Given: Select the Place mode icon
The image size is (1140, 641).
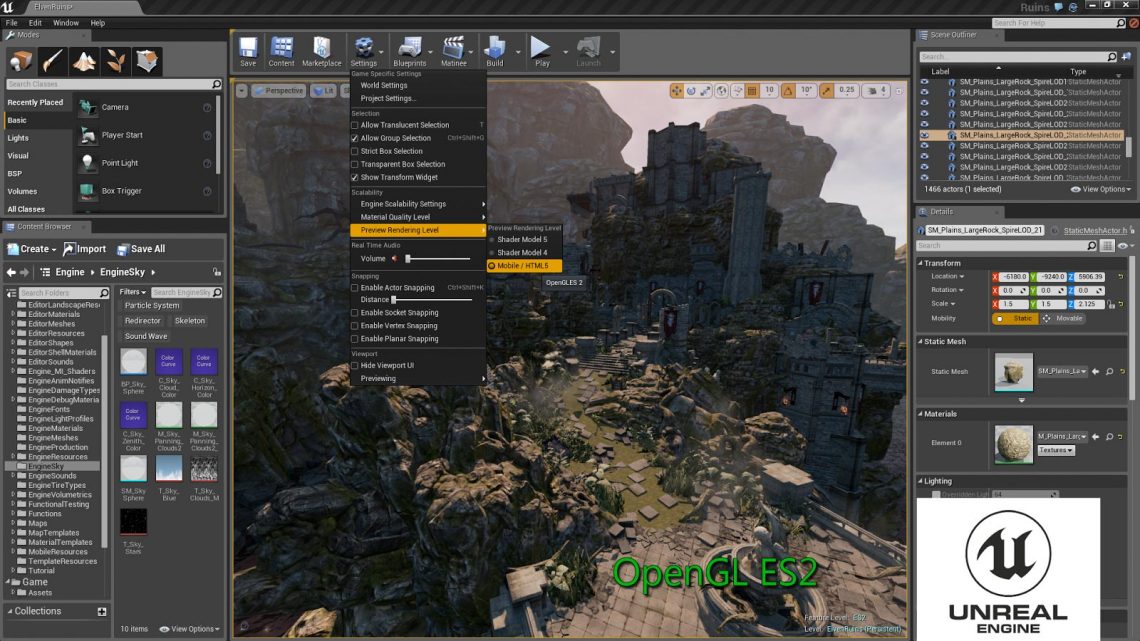Looking at the screenshot, I should coord(20,61).
